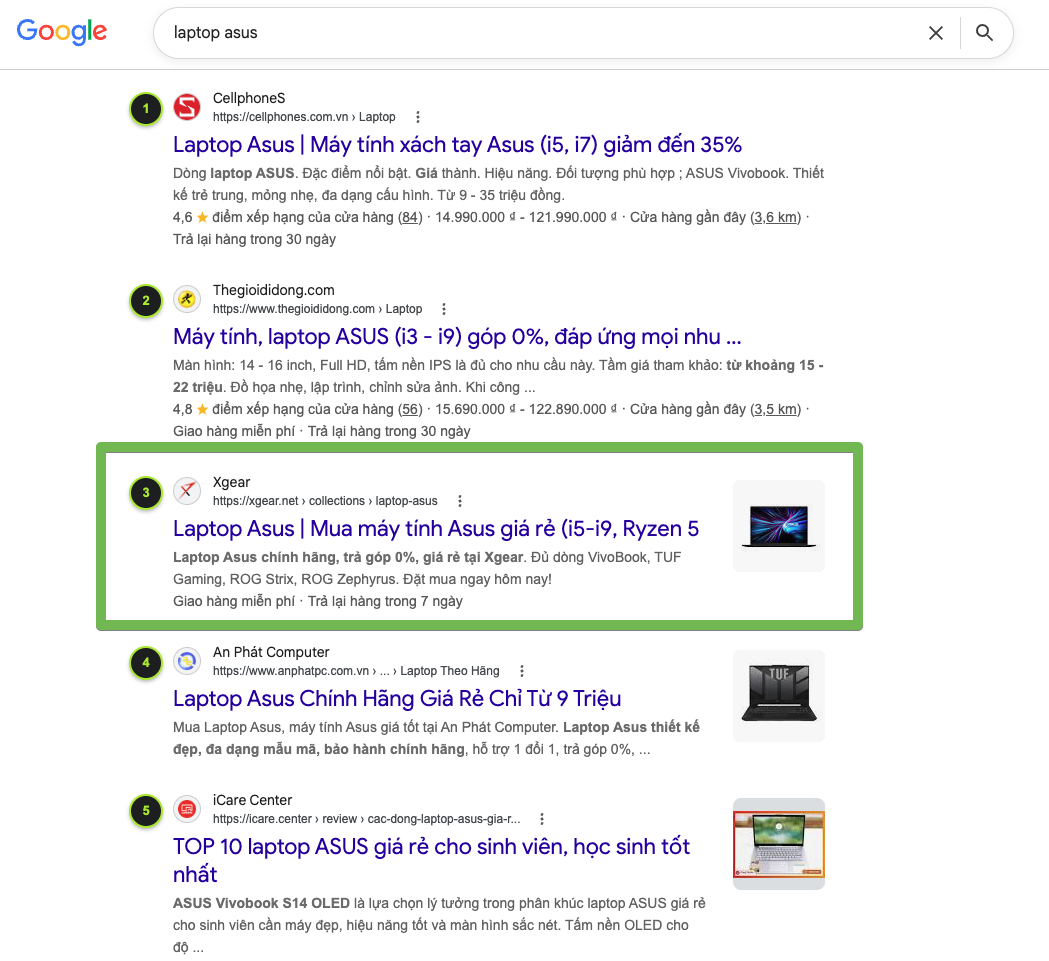The height and width of the screenshot is (961, 1049).
Task: Click the iCare Center laptop thumbnail
Action: [x=779, y=844]
